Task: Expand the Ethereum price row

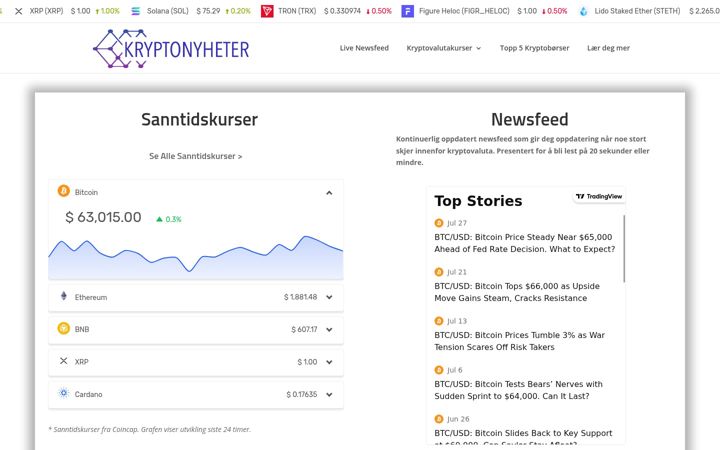Action: pyautogui.click(x=329, y=297)
